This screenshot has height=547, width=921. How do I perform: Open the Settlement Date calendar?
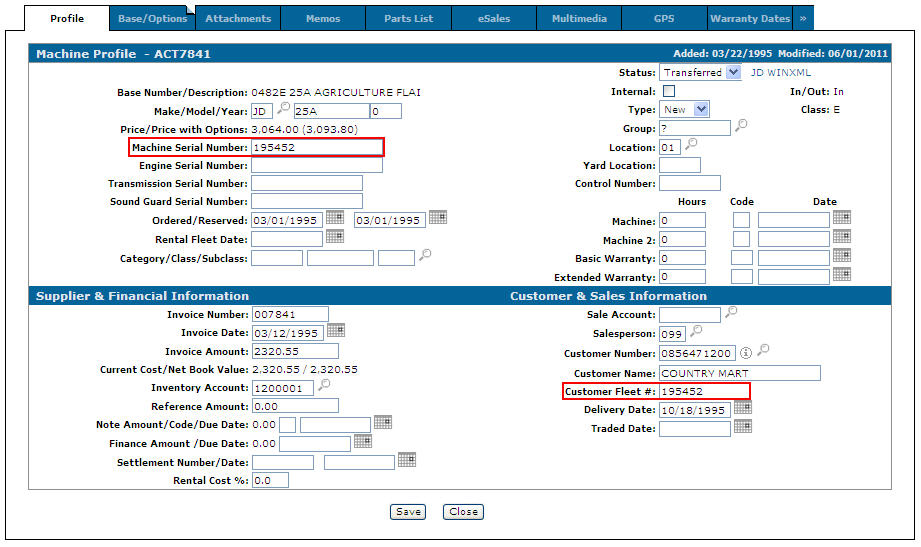click(406, 459)
